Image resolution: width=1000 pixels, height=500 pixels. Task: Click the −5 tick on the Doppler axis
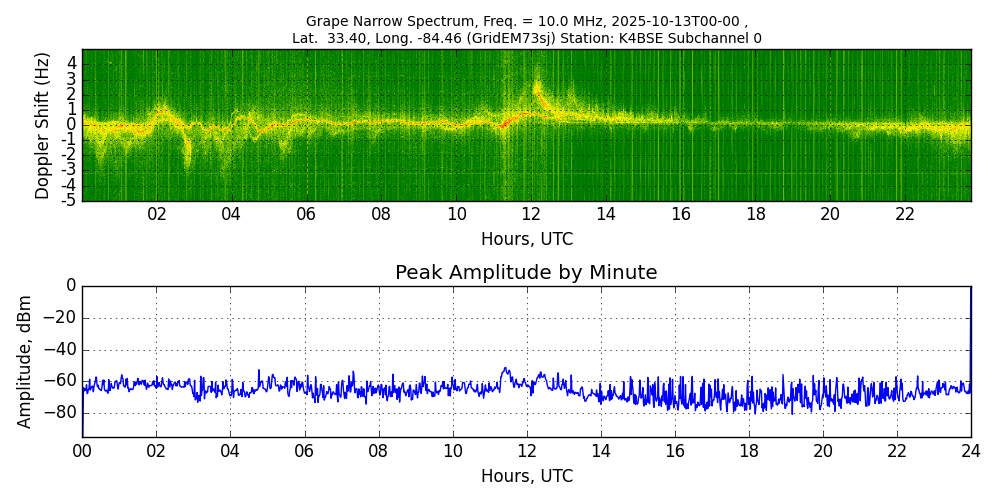pos(69,200)
